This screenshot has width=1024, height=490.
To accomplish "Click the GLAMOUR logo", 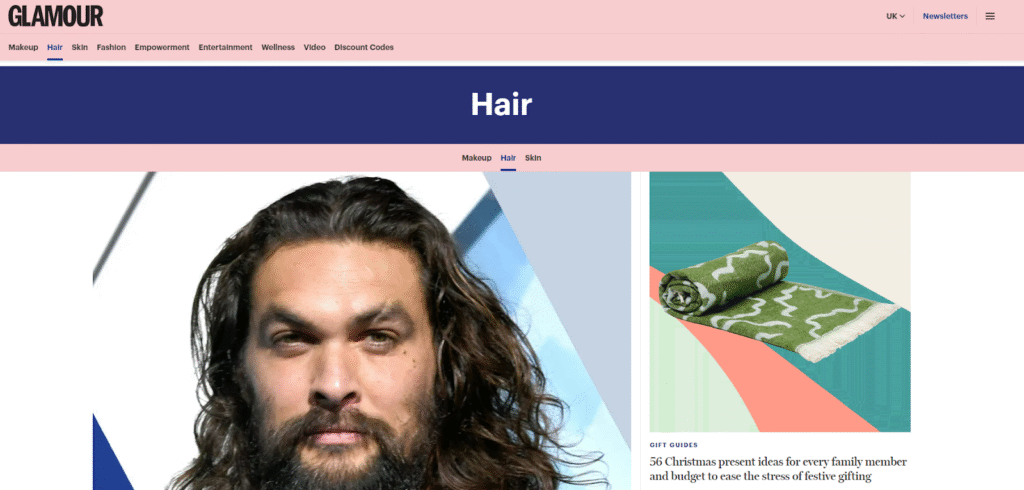I will pos(56,16).
